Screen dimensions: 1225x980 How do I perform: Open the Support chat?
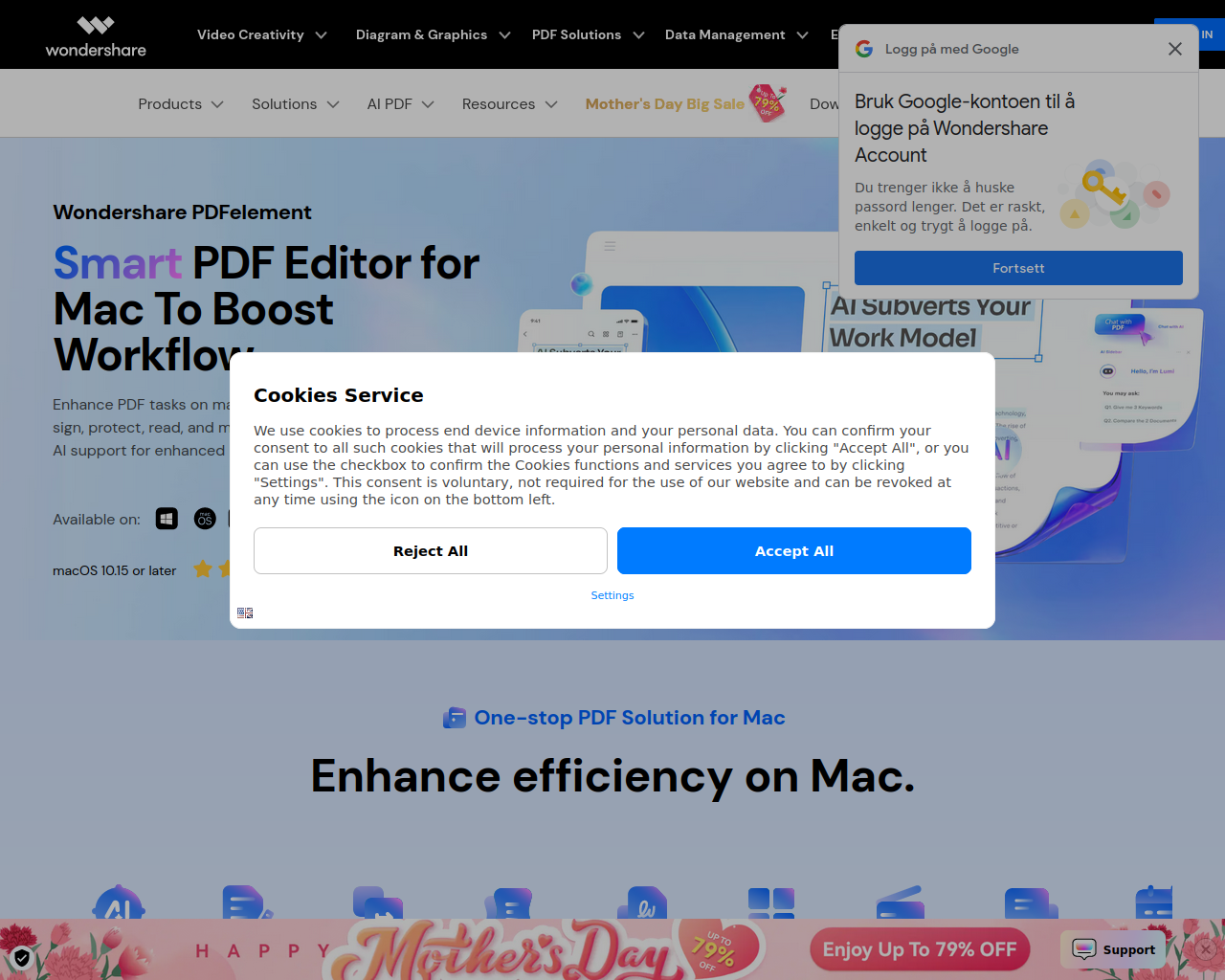(1114, 949)
